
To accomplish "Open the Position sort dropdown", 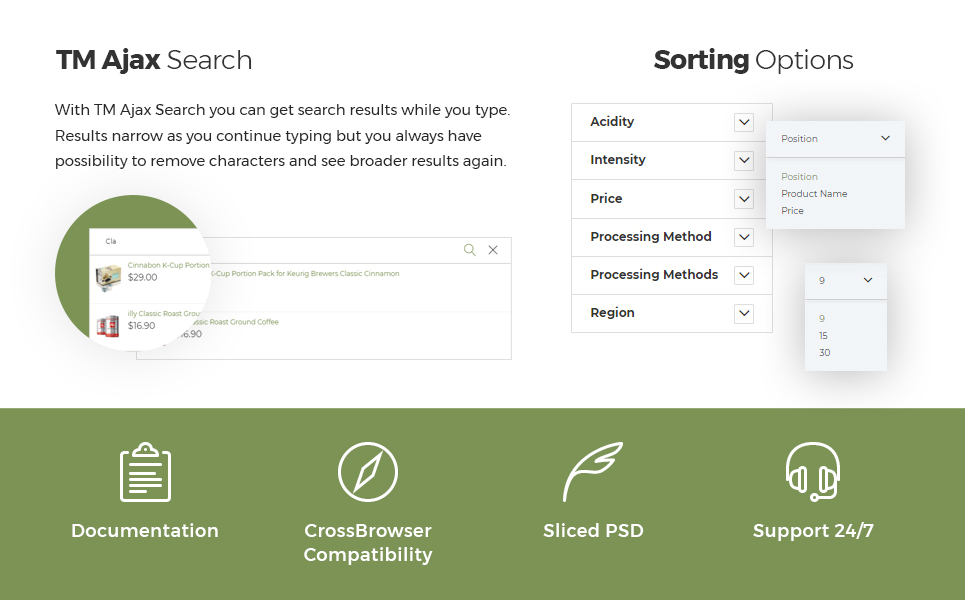I will pyautogui.click(x=835, y=138).
